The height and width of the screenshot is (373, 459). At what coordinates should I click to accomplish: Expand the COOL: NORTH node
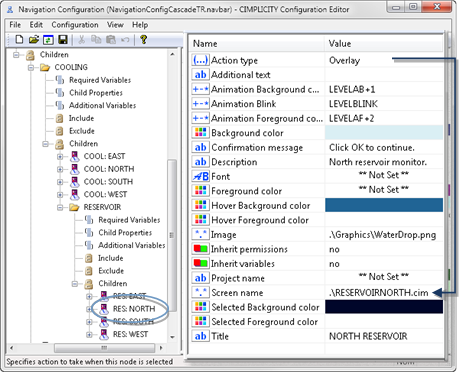tap(60, 169)
